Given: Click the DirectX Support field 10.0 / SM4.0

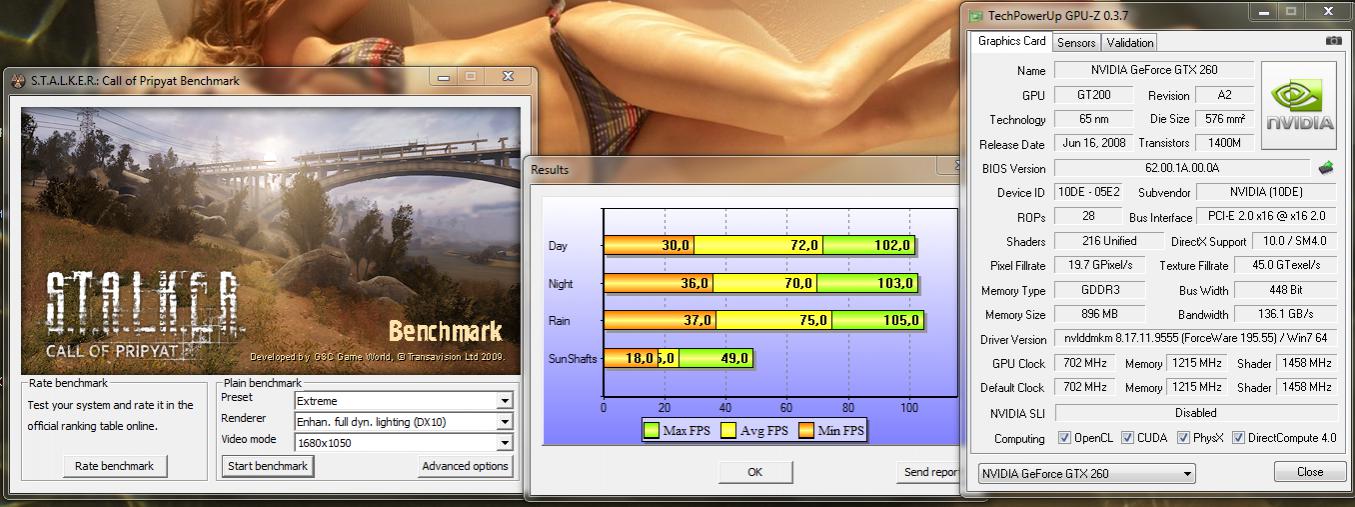Looking at the screenshot, I should coord(1294,241).
